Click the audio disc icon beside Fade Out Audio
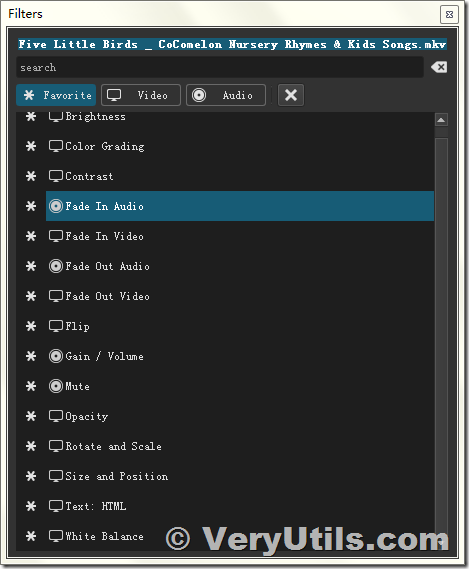469x569 pixels. coord(56,266)
